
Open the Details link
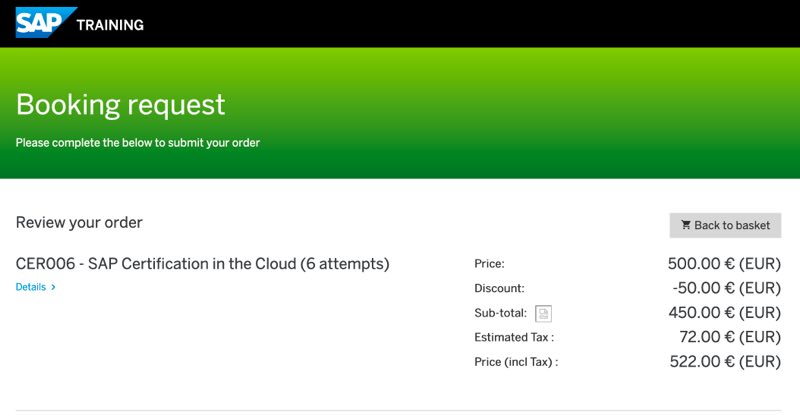click(x=31, y=287)
